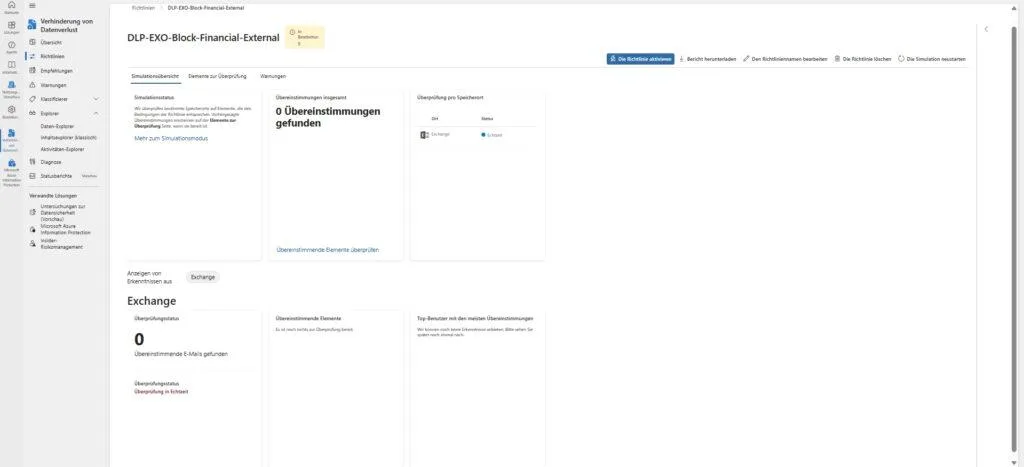Open Warnungen in the left navigation

click(x=54, y=85)
